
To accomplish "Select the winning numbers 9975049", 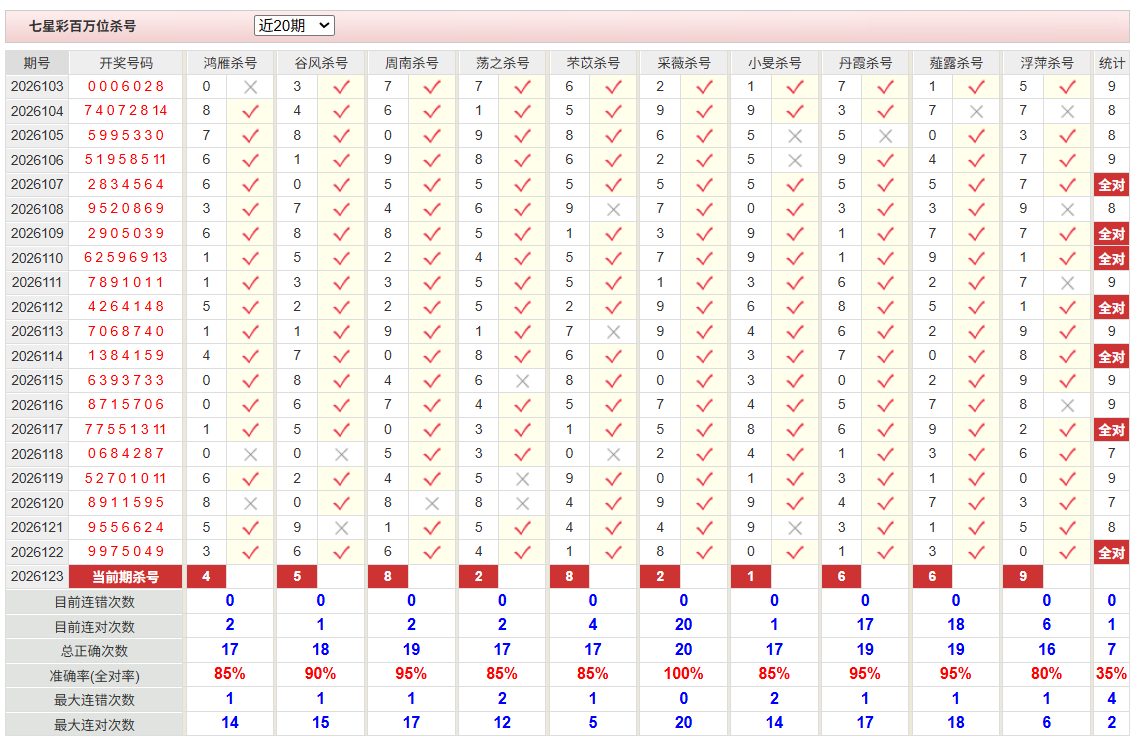I will click(126, 552).
